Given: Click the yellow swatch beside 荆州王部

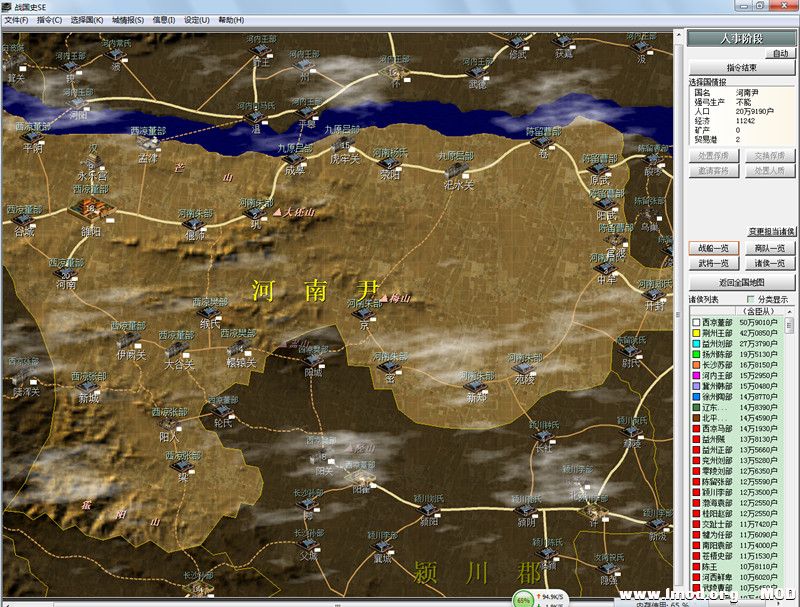Looking at the screenshot, I should point(694,333).
